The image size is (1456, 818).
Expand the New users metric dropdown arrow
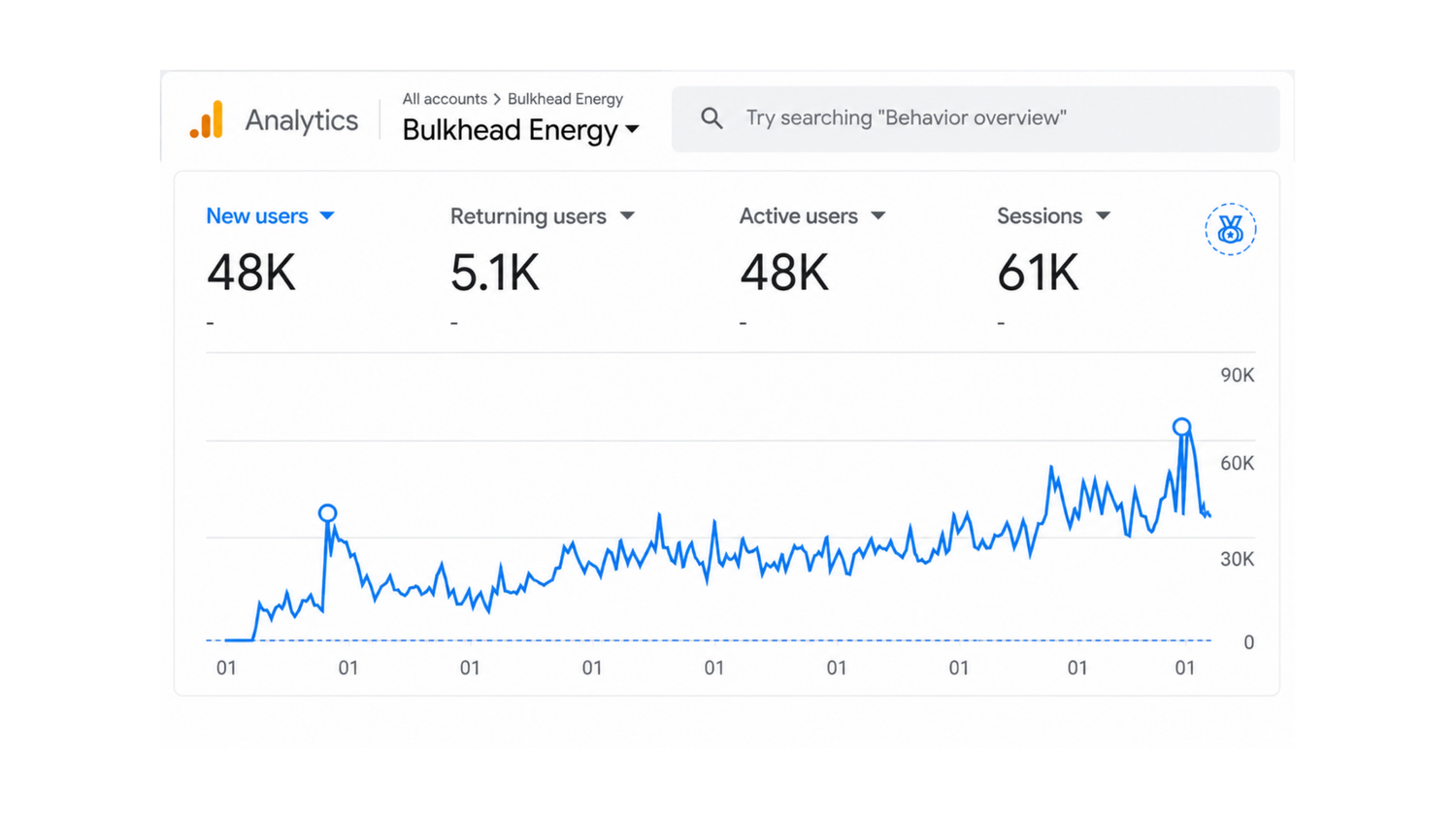(x=327, y=215)
